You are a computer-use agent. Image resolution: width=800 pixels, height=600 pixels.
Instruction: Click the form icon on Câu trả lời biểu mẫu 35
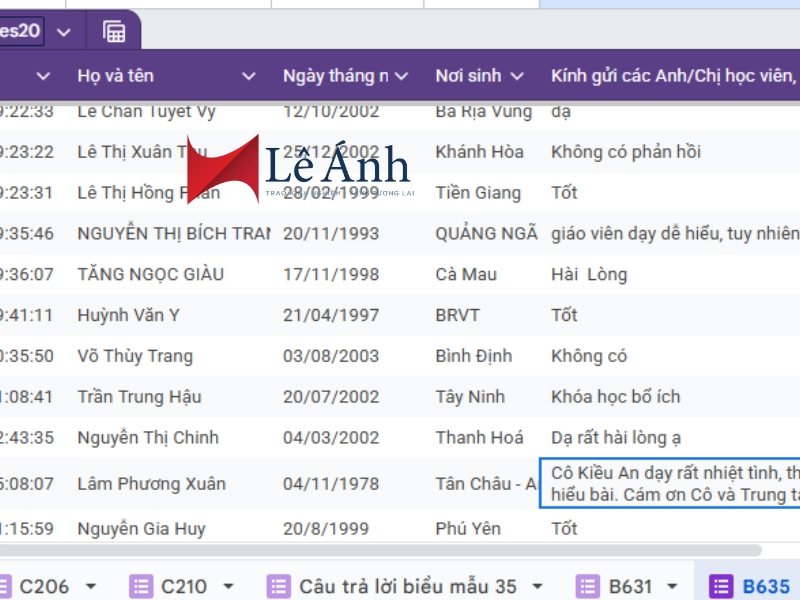coord(278,586)
